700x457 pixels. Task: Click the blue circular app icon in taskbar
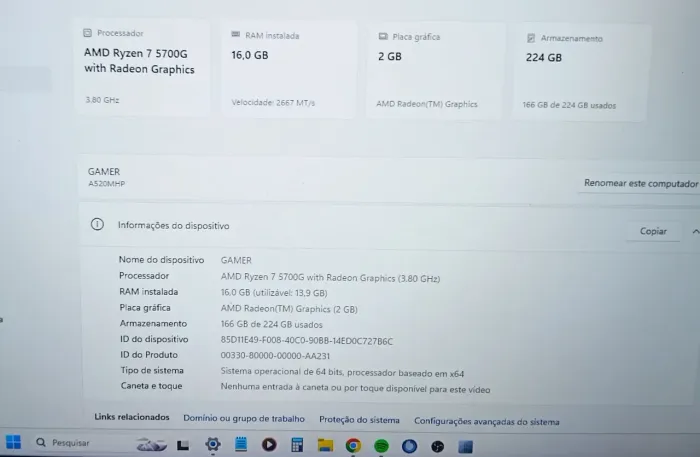tap(409, 446)
